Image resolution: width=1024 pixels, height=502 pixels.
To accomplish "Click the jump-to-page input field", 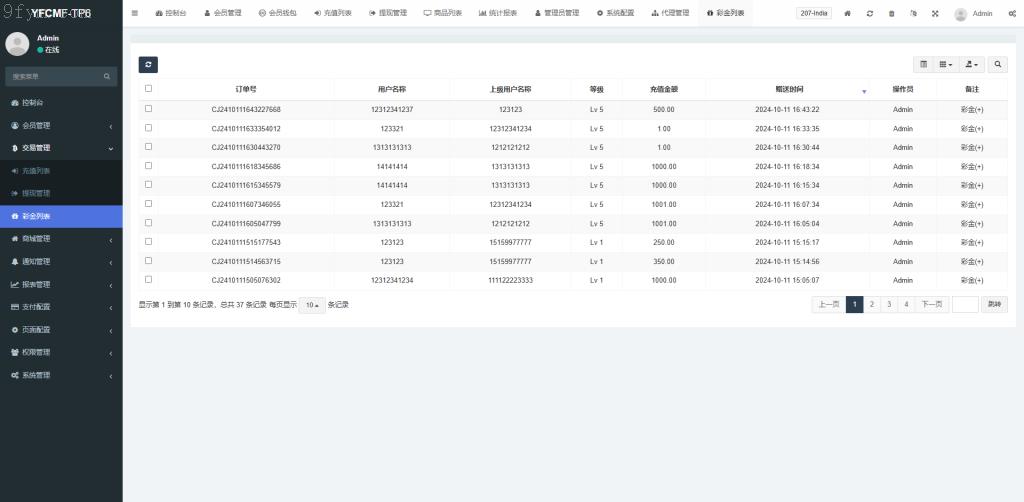I will (x=965, y=304).
